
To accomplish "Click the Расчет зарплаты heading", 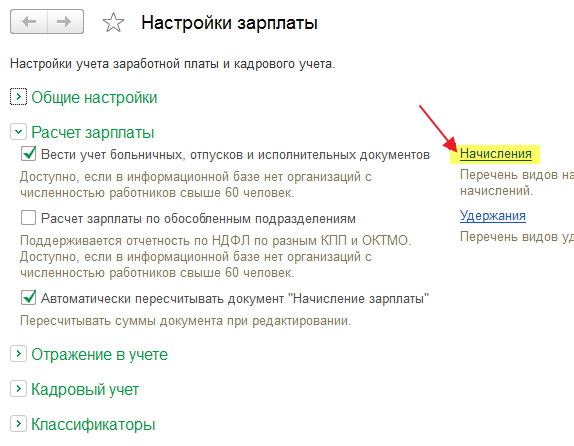I will tap(93, 132).
